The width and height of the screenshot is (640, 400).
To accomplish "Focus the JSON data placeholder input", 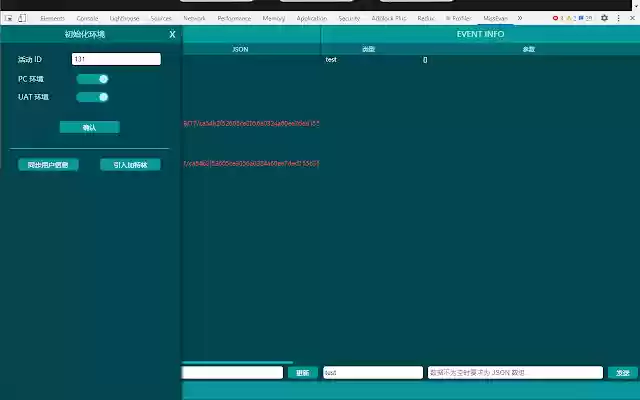I will (x=516, y=373).
